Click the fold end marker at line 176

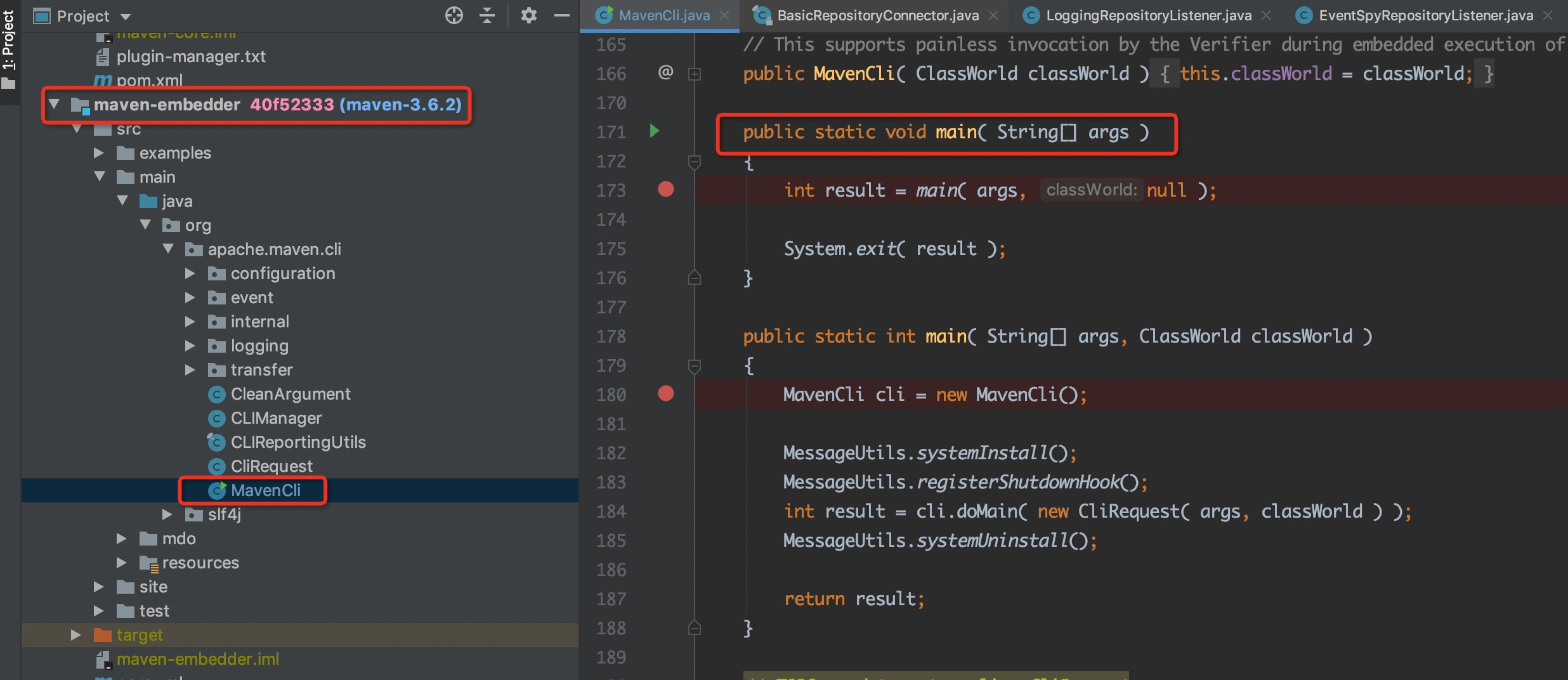[695, 278]
